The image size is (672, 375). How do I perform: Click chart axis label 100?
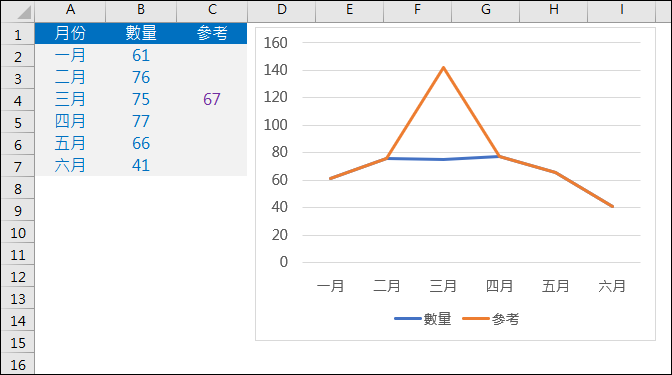[x=276, y=125]
